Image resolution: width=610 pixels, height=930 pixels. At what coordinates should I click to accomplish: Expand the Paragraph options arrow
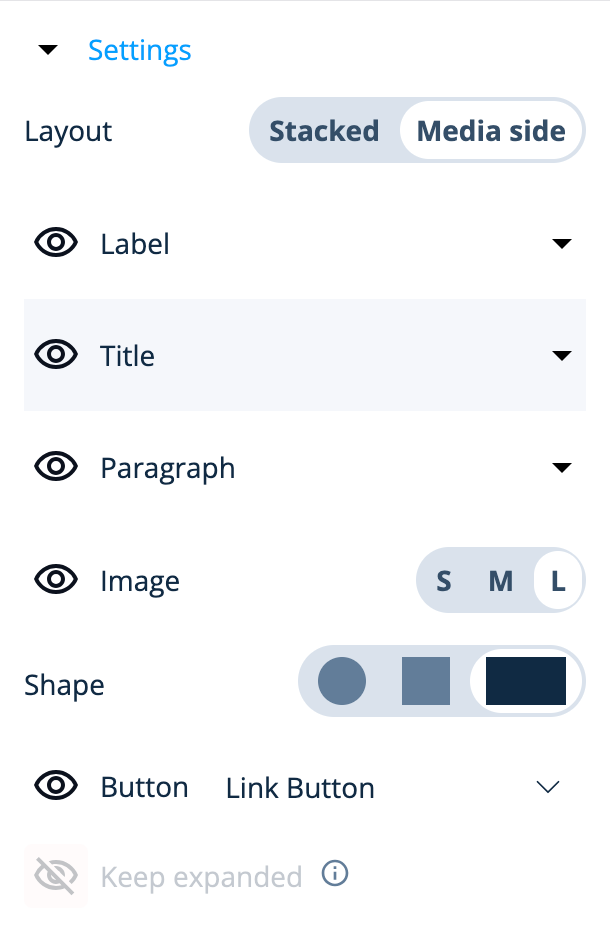561,467
